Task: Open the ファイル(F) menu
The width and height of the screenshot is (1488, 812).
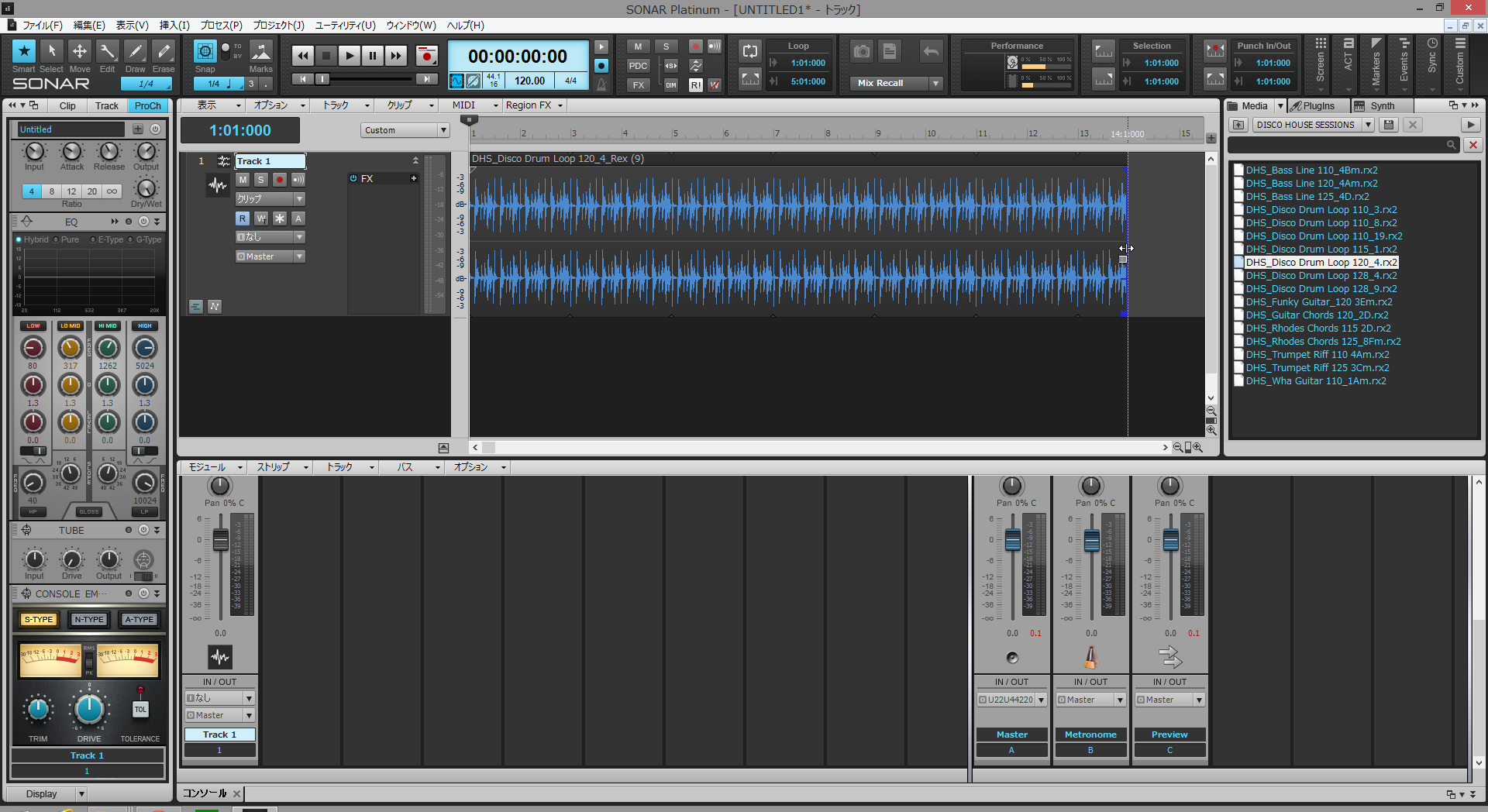Action: click(x=42, y=25)
